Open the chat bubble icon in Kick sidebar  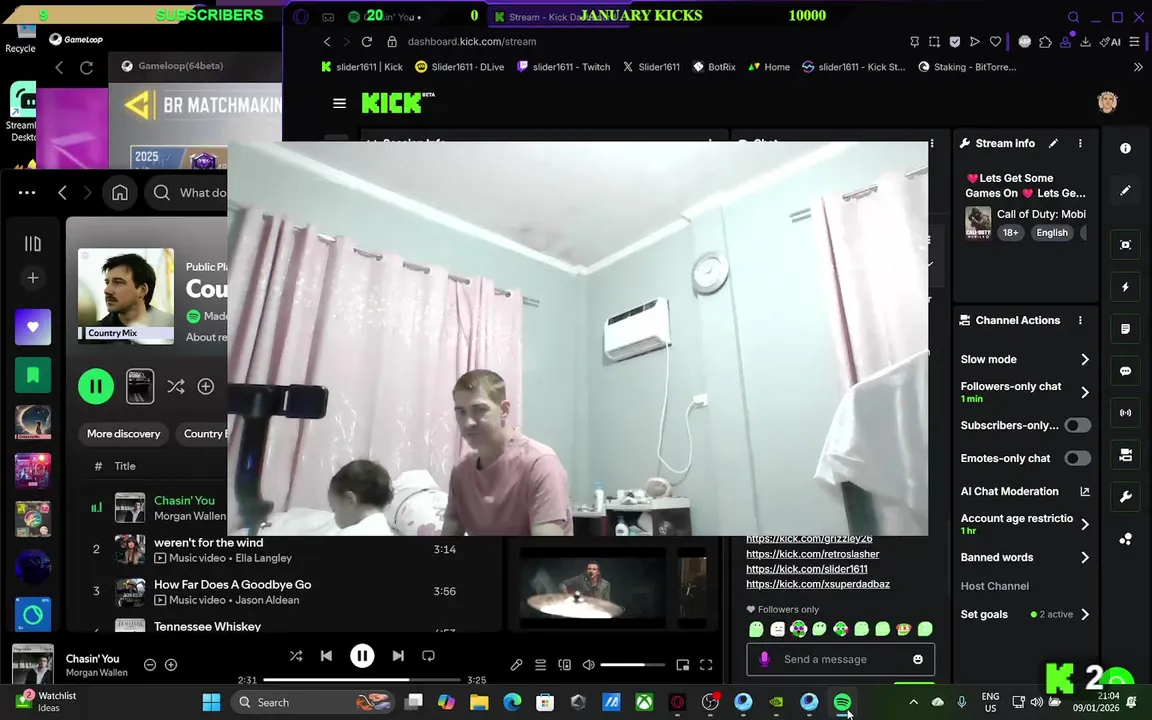tap(1125, 372)
